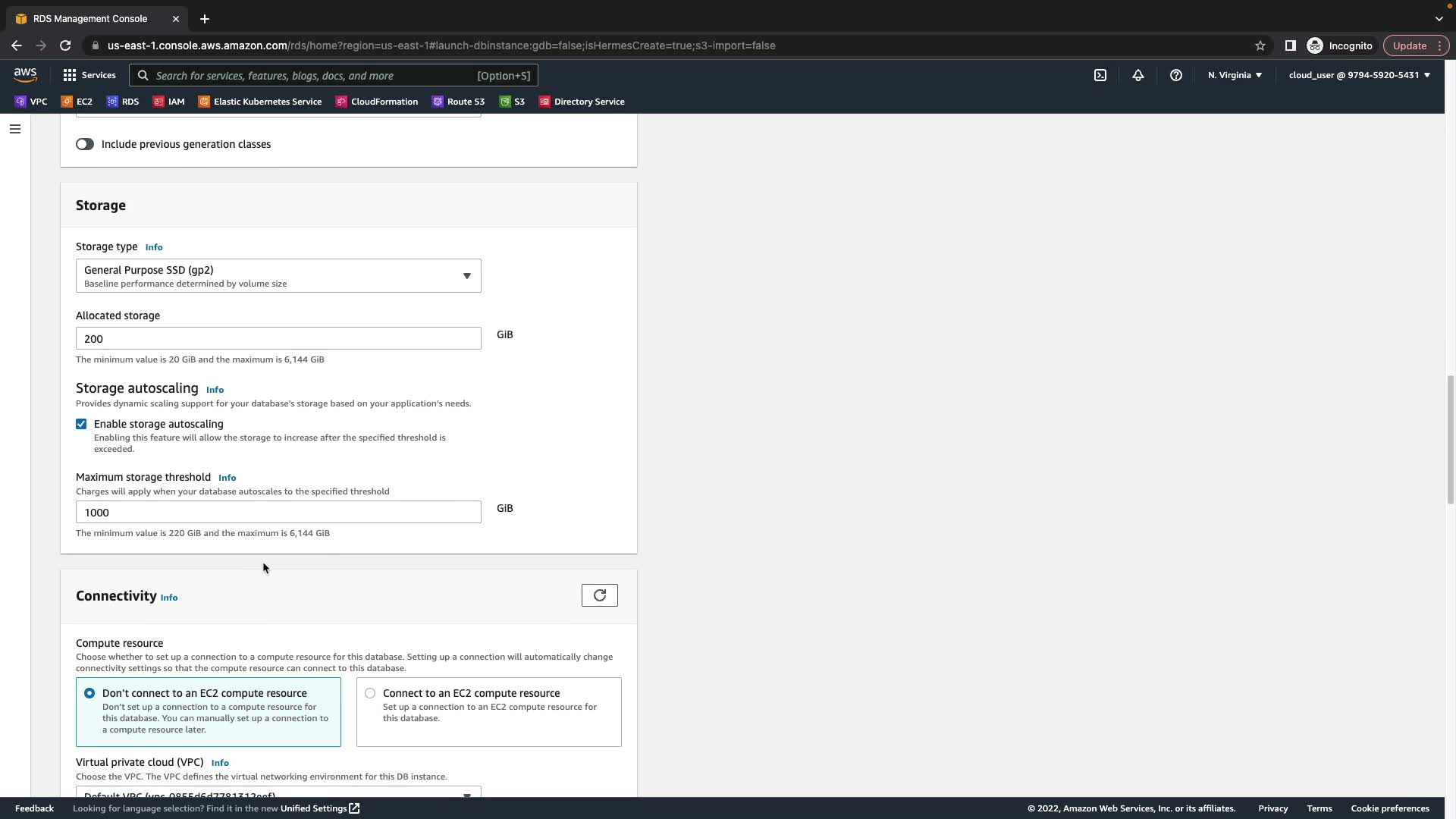Click the Info link beside Storage autoscaling
The height and width of the screenshot is (819, 1456).
tap(215, 390)
